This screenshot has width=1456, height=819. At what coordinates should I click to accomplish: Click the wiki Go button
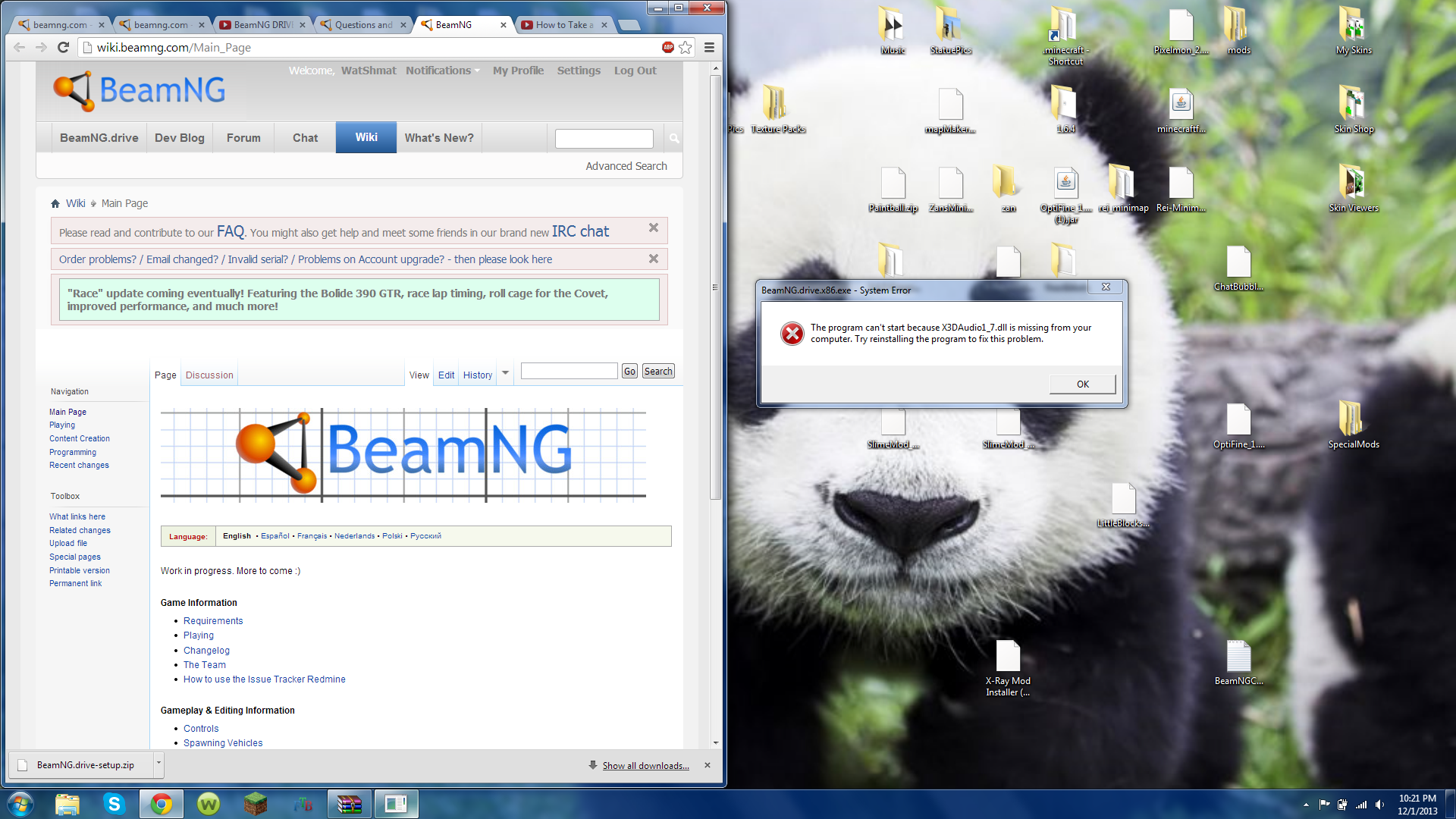coord(629,372)
